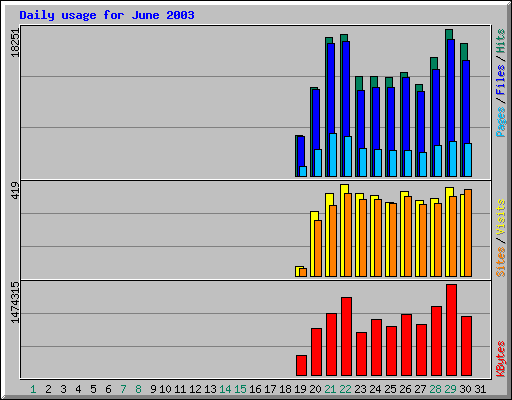Screen dimensions: 512x400
Task: Click the orange sites bar for day 30
Action: pos(468,233)
